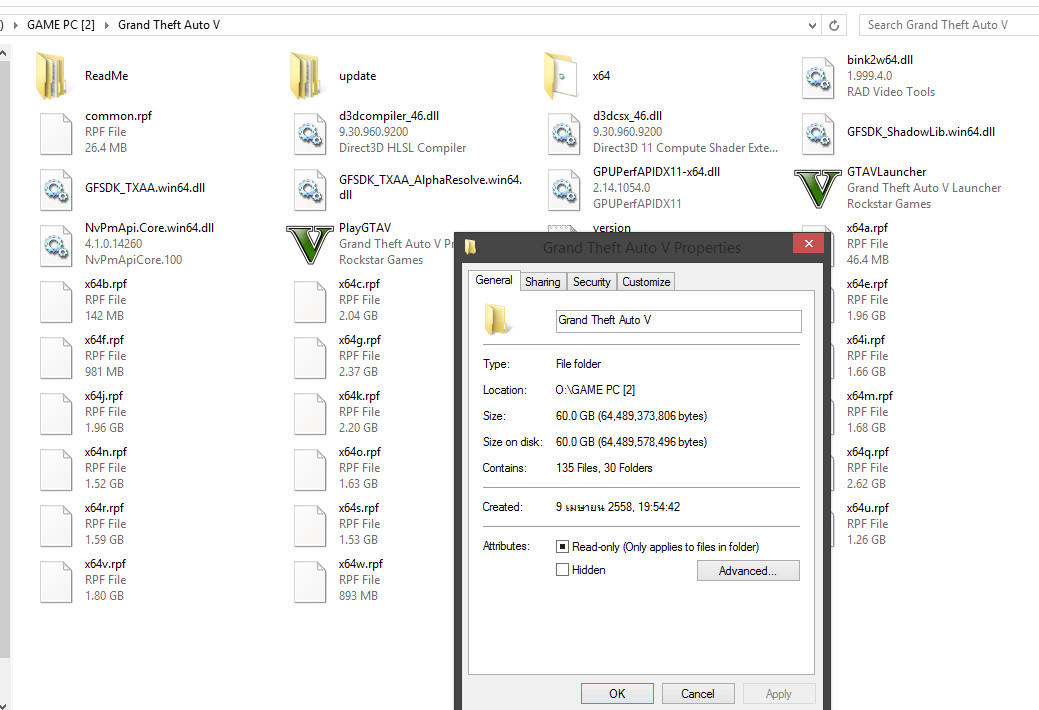
Task: Switch to the General tab
Action: pyautogui.click(x=494, y=280)
